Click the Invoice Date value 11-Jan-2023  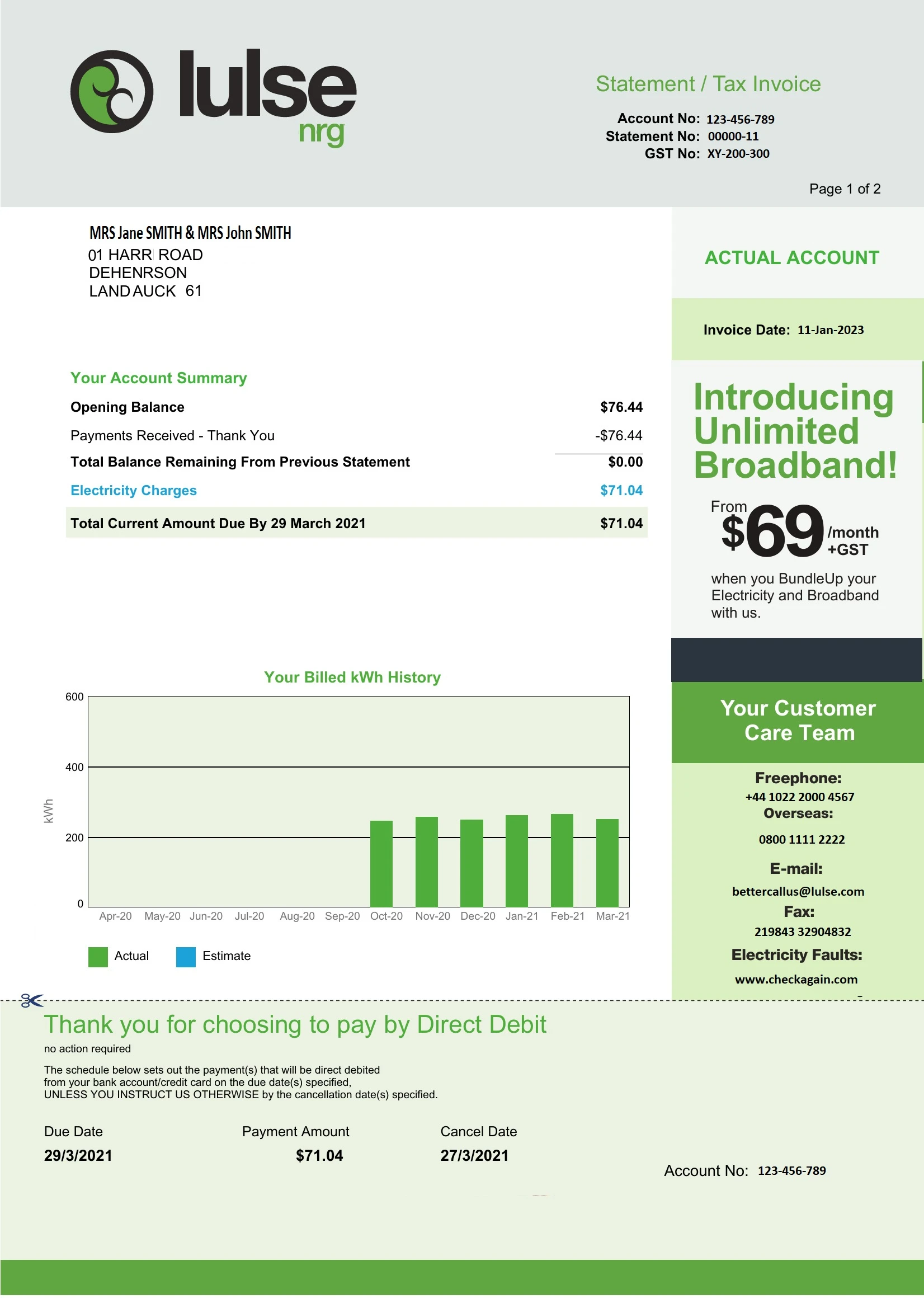click(831, 330)
